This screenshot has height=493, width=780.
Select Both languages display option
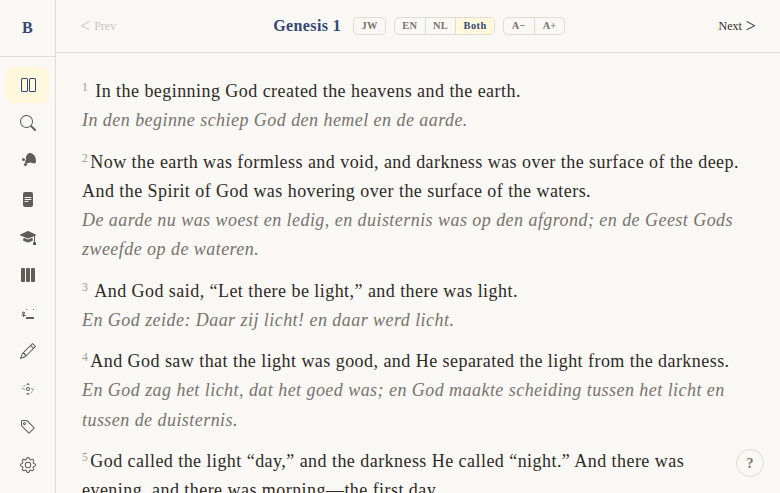pyautogui.click(x=475, y=26)
